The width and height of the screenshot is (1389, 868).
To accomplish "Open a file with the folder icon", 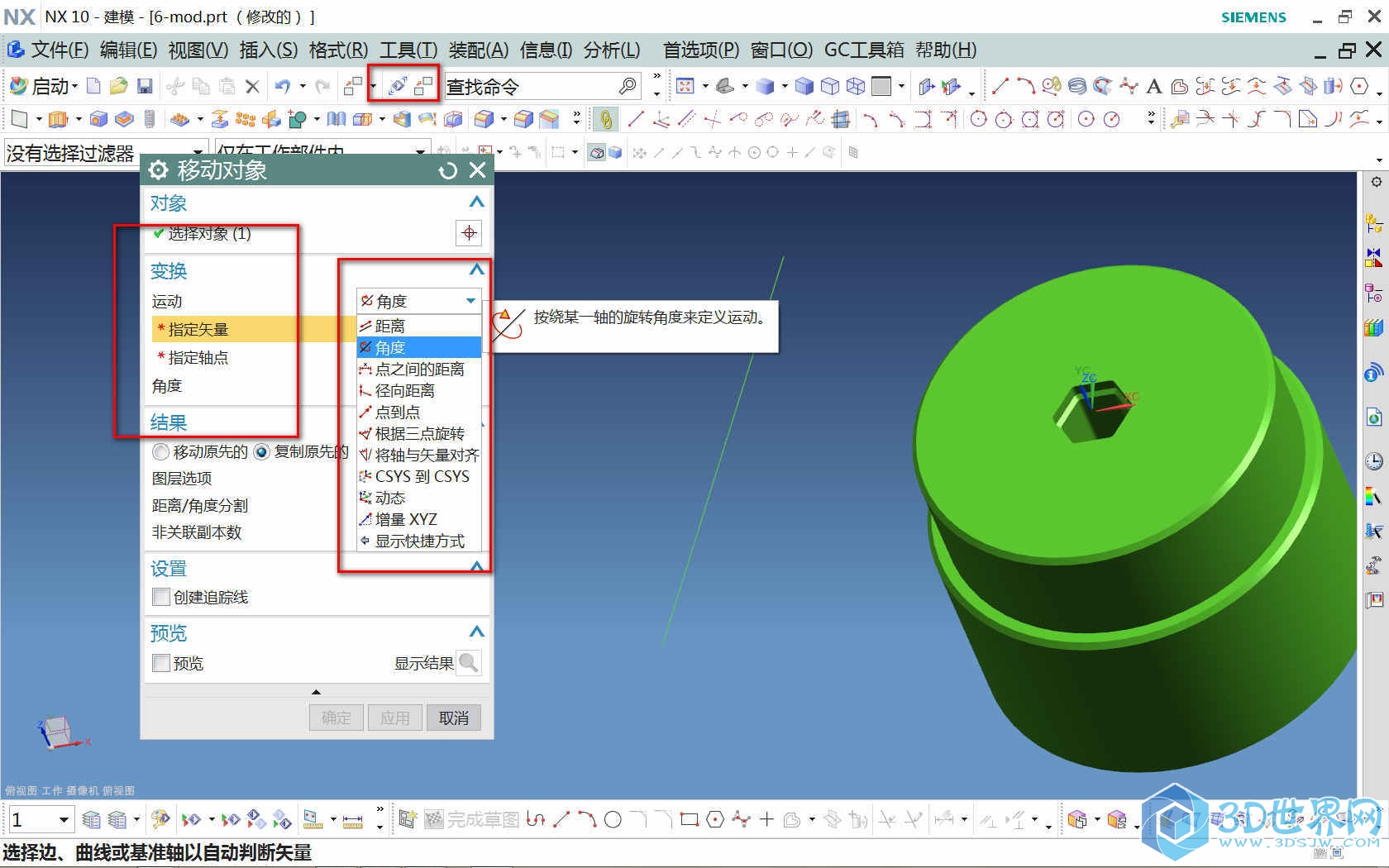I will tap(119, 86).
